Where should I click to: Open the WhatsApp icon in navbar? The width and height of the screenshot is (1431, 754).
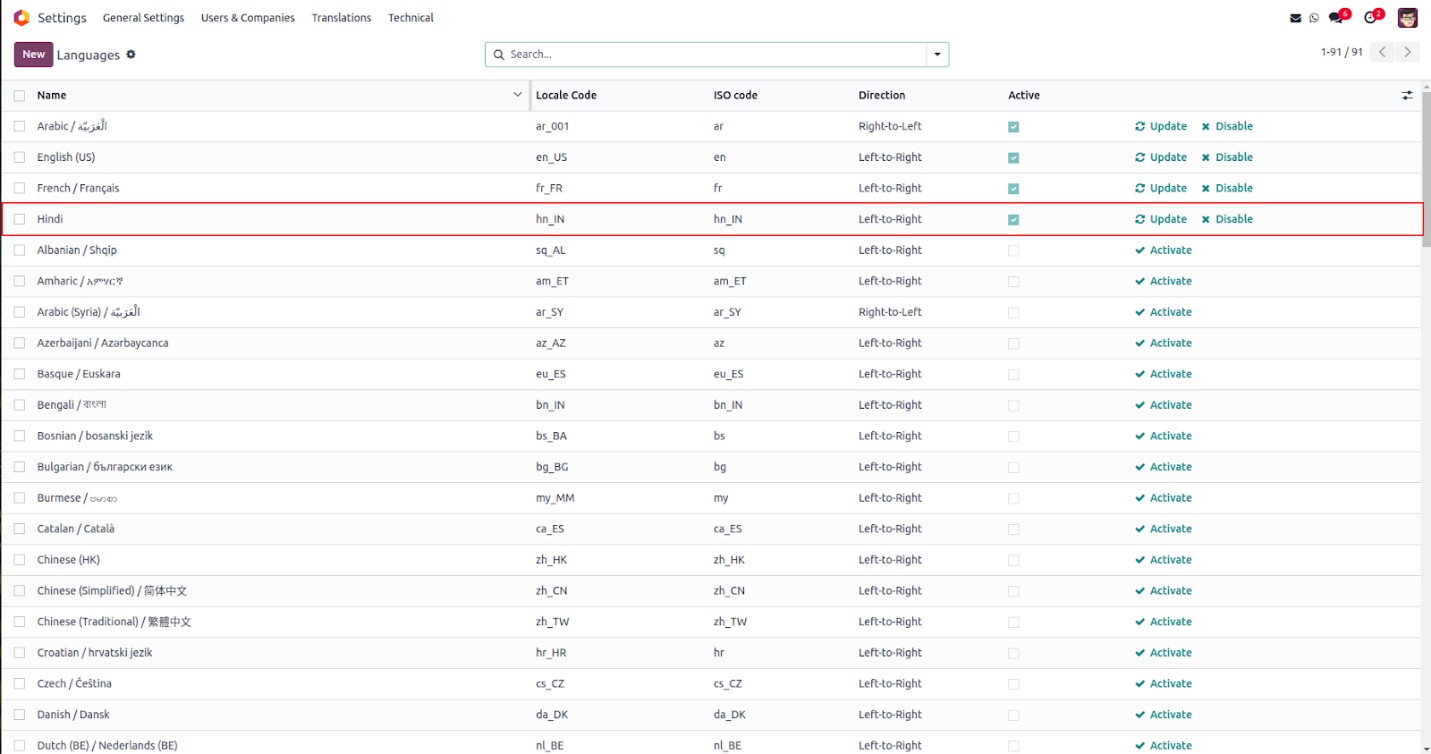[1314, 18]
